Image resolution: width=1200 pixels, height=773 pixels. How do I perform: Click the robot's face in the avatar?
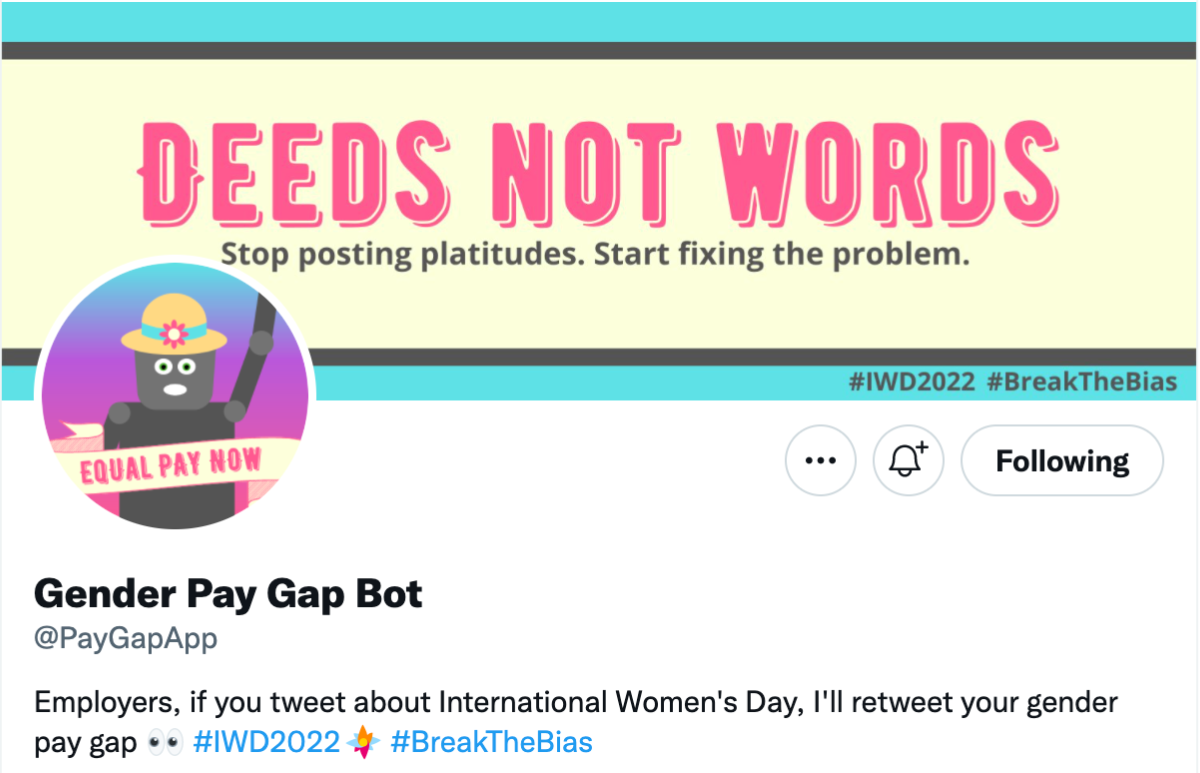[x=180, y=377]
